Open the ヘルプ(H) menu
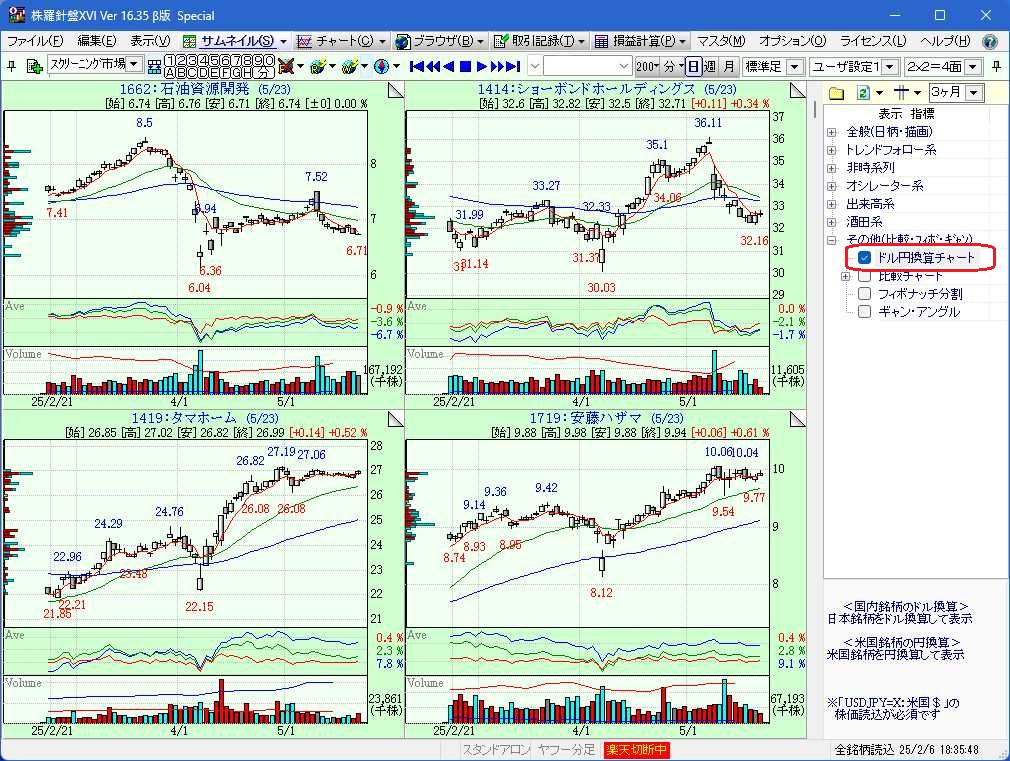Screen dimensions: 1010x761 [945, 41]
